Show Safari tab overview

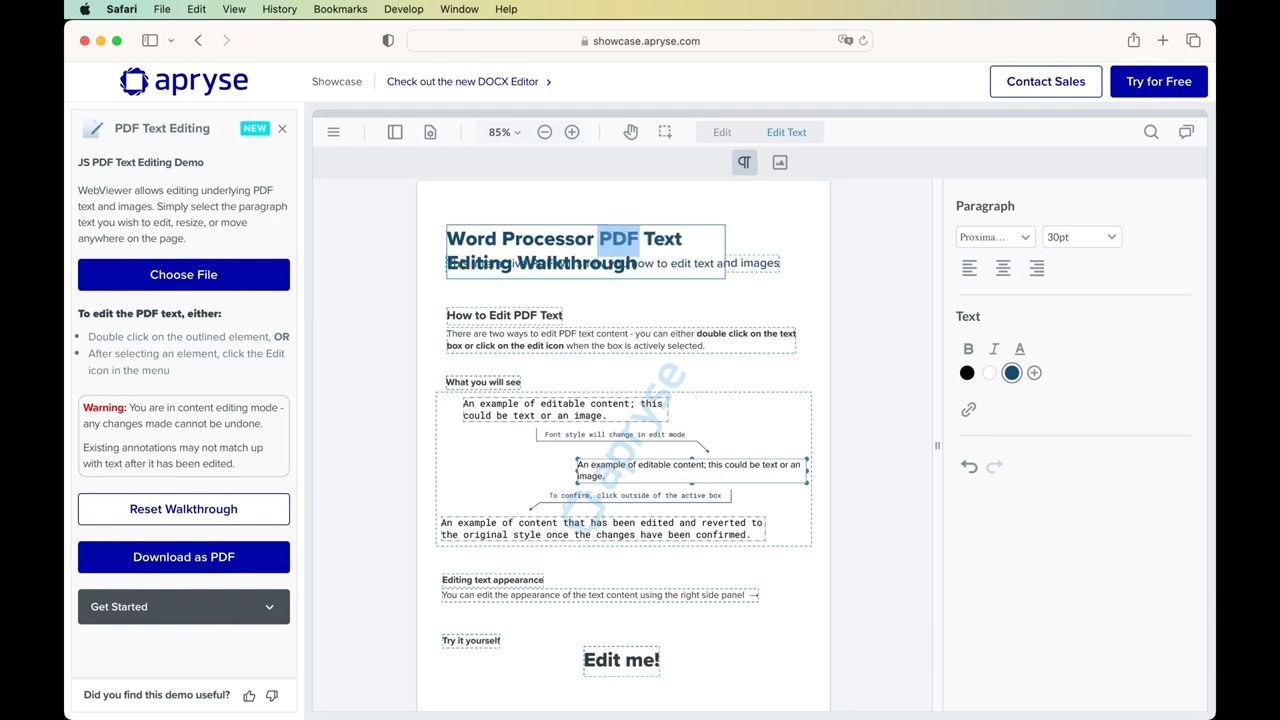click(x=1193, y=40)
